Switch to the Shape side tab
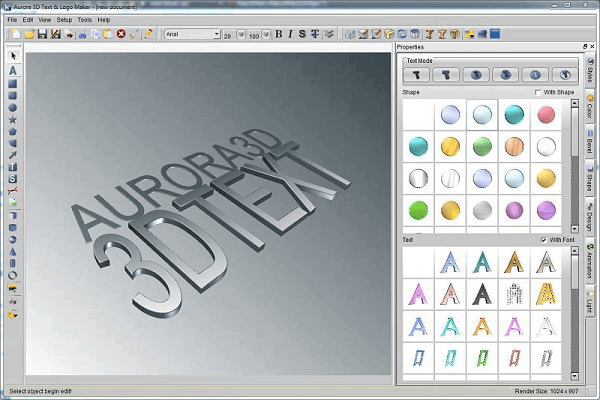 [x=590, y=179]
